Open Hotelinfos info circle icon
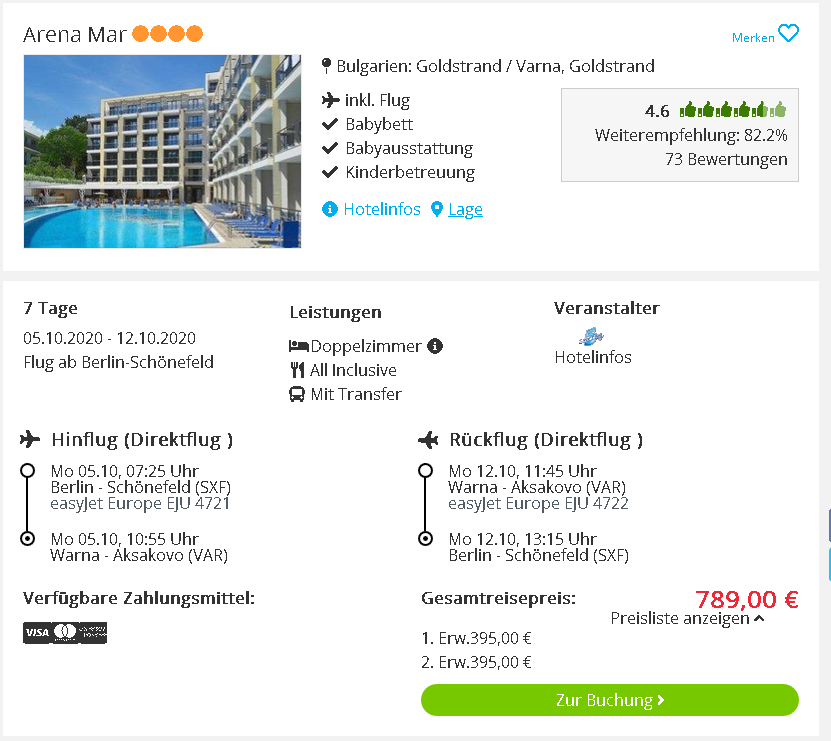 click(x=330, y=209)
